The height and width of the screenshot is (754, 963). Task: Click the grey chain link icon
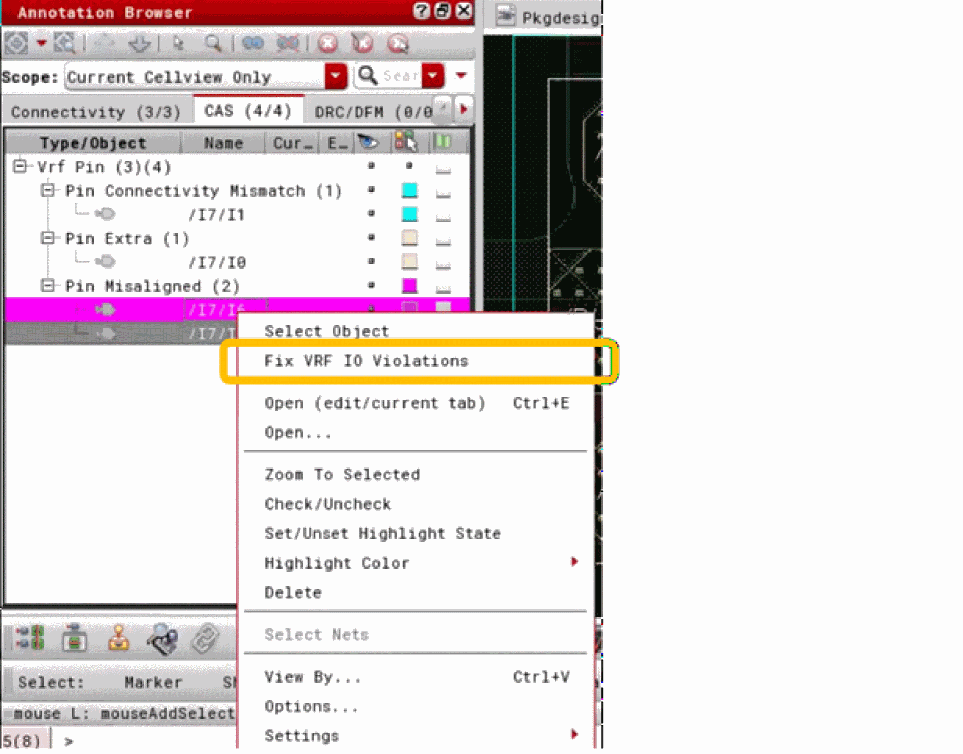205,639
